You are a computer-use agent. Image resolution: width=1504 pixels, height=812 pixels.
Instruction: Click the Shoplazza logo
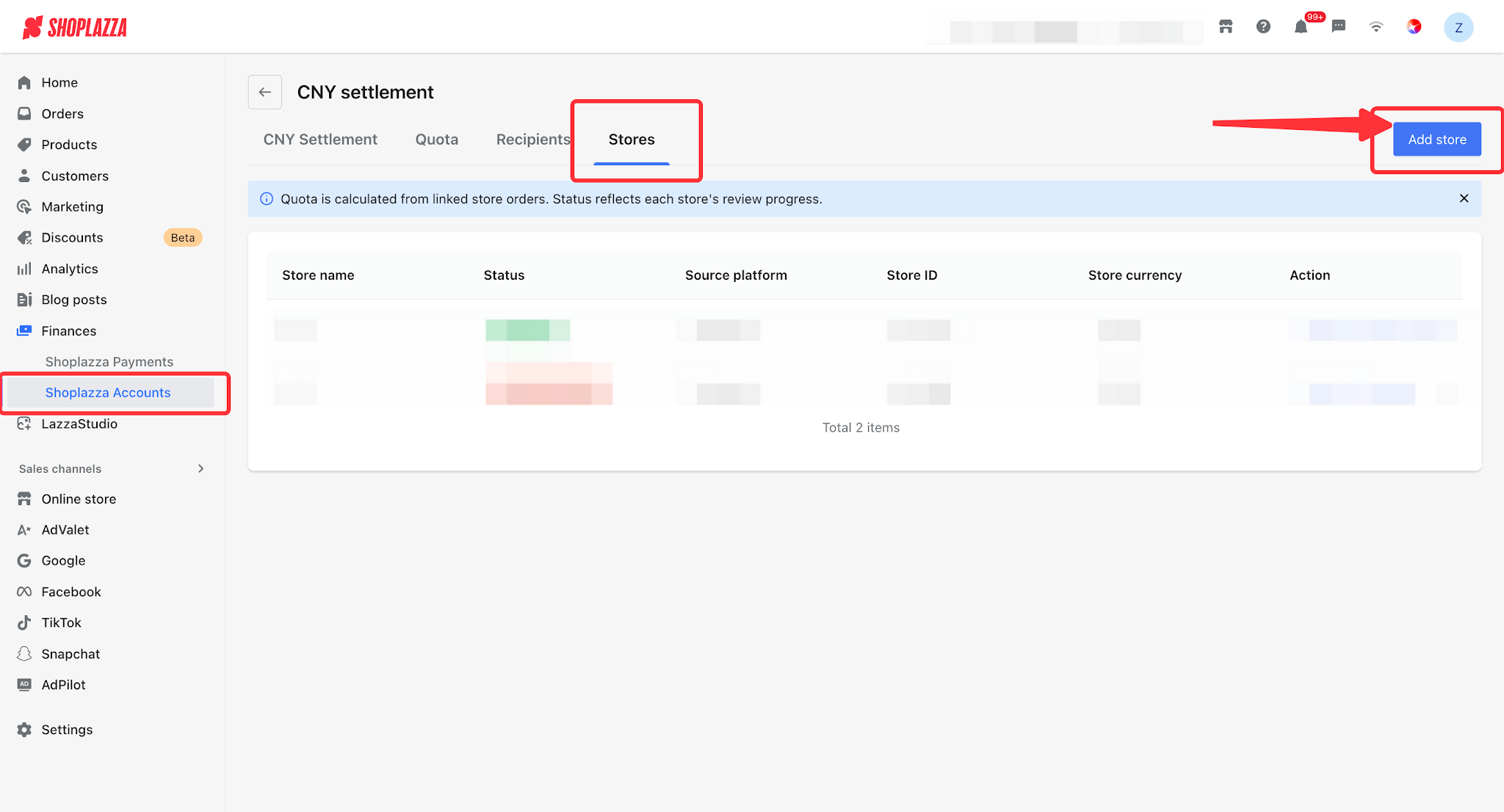(x=74, y=27)
